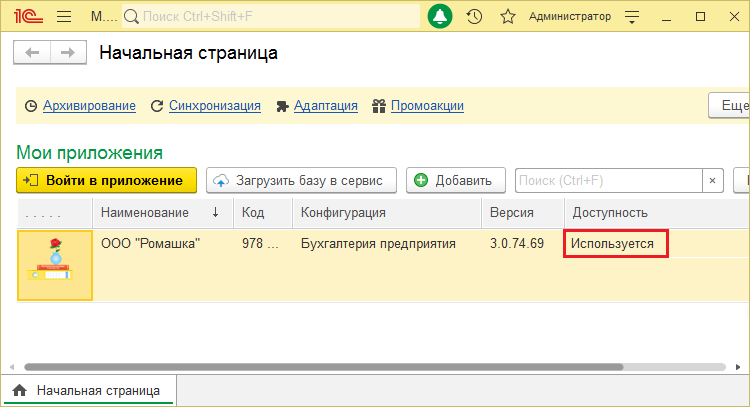
Task: Click the global search field Ctrl+Shift+F
Action: pyautogui.click(x=271, y=16)
